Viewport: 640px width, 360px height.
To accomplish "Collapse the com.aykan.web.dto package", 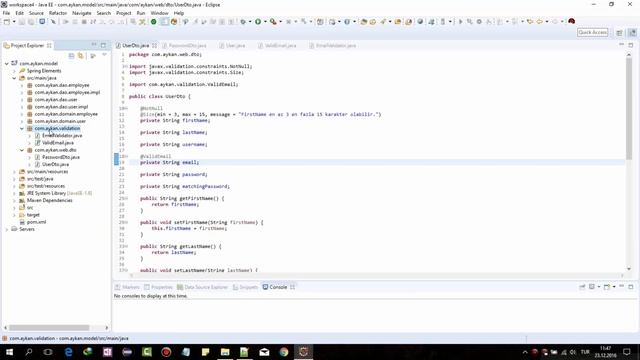I will click(22, 150).
